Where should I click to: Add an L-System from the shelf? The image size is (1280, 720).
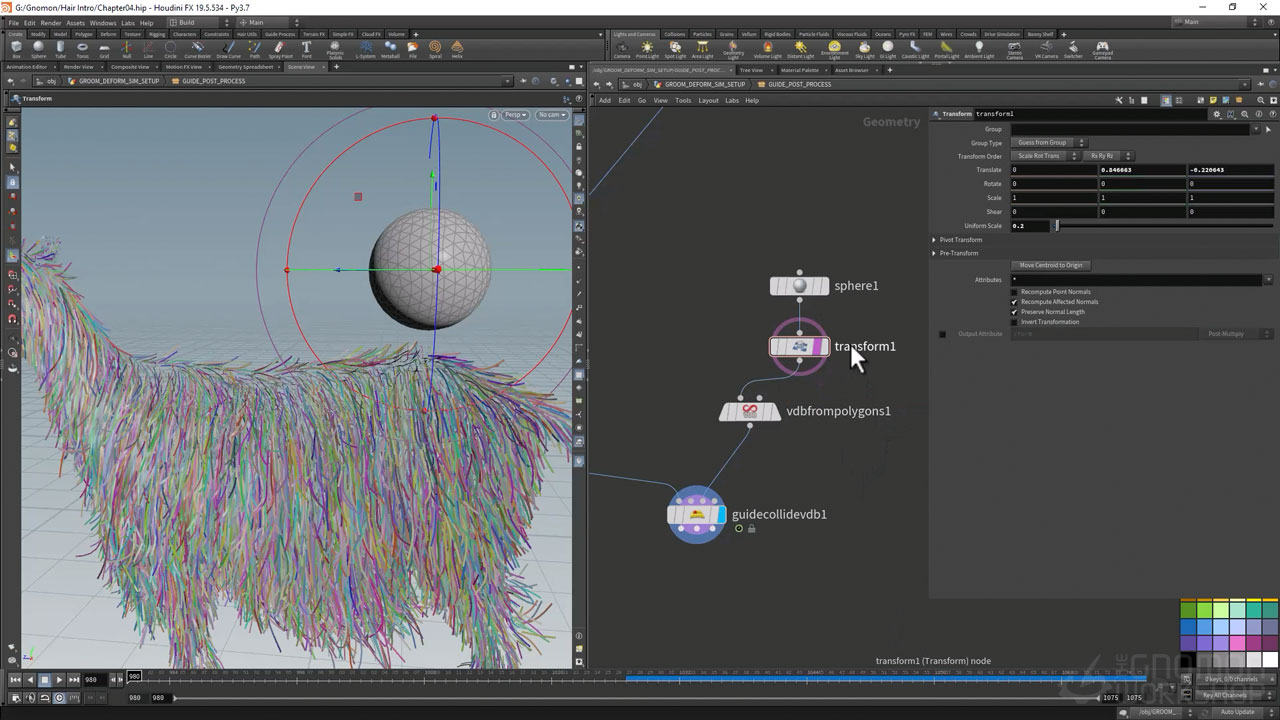tap(366, 49)
